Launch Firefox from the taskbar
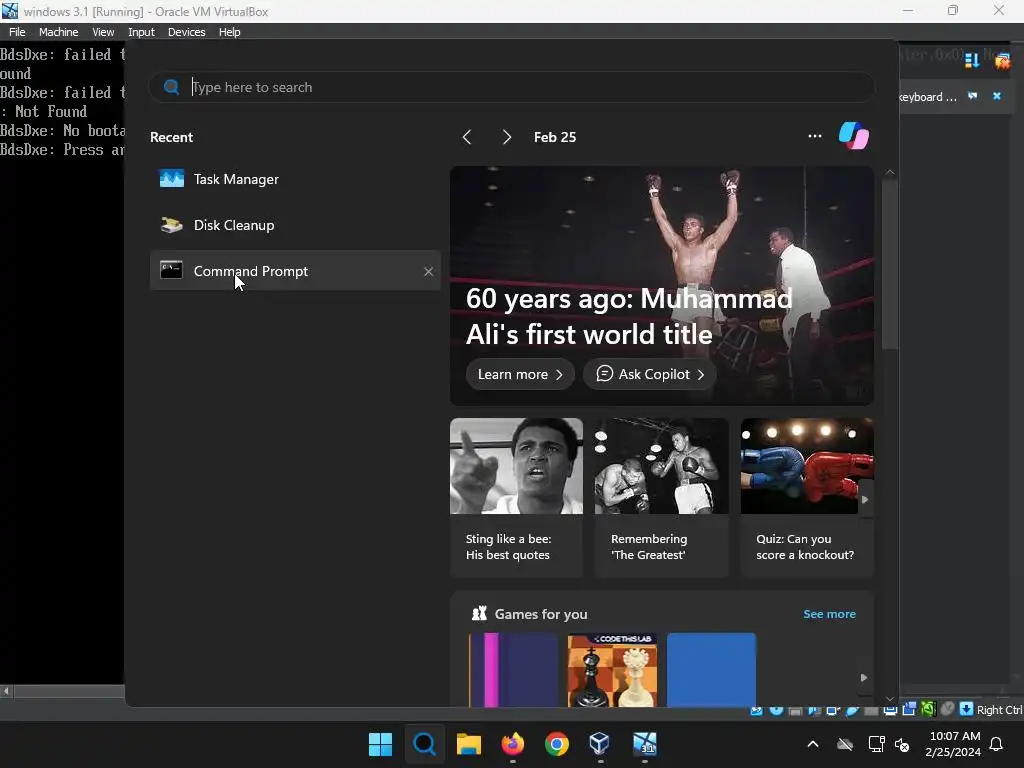 (x=513, y=744)
